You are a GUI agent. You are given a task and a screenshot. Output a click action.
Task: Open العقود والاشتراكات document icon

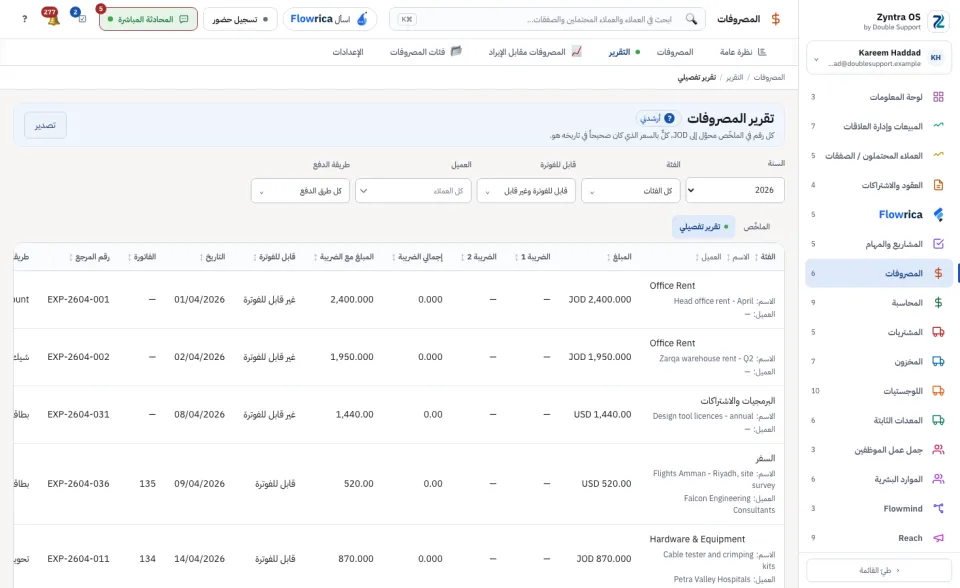click(938, 184)
